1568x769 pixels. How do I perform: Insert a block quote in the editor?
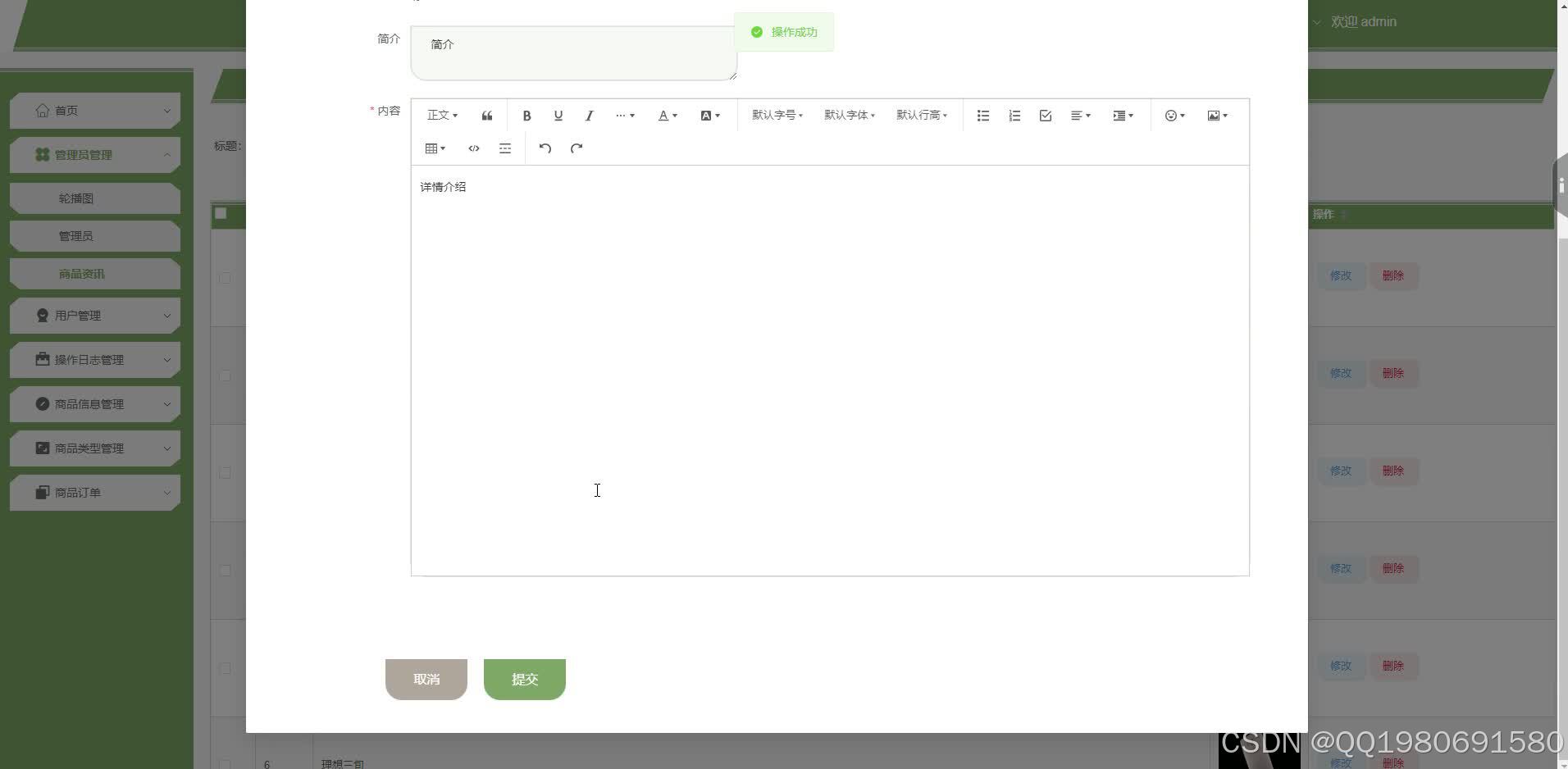tap(487, 116)
